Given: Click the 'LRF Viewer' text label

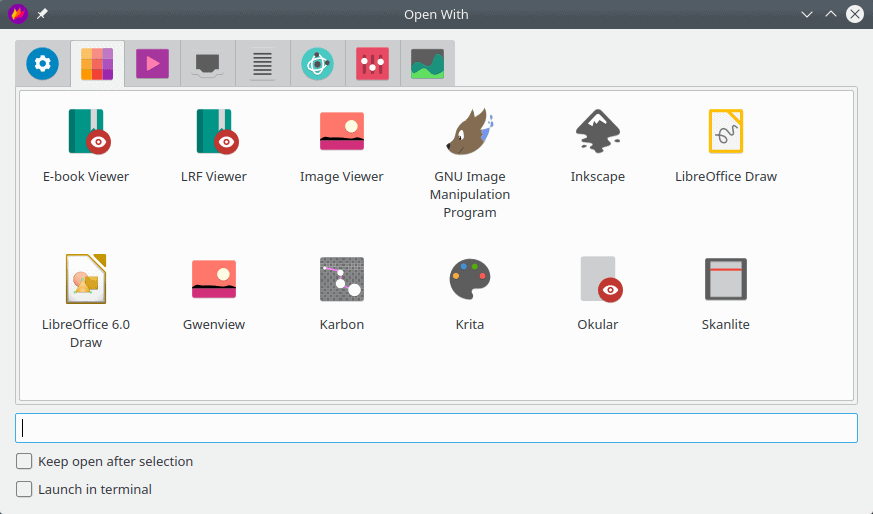Looking at the screenshot, I should (x=214, y=177).
